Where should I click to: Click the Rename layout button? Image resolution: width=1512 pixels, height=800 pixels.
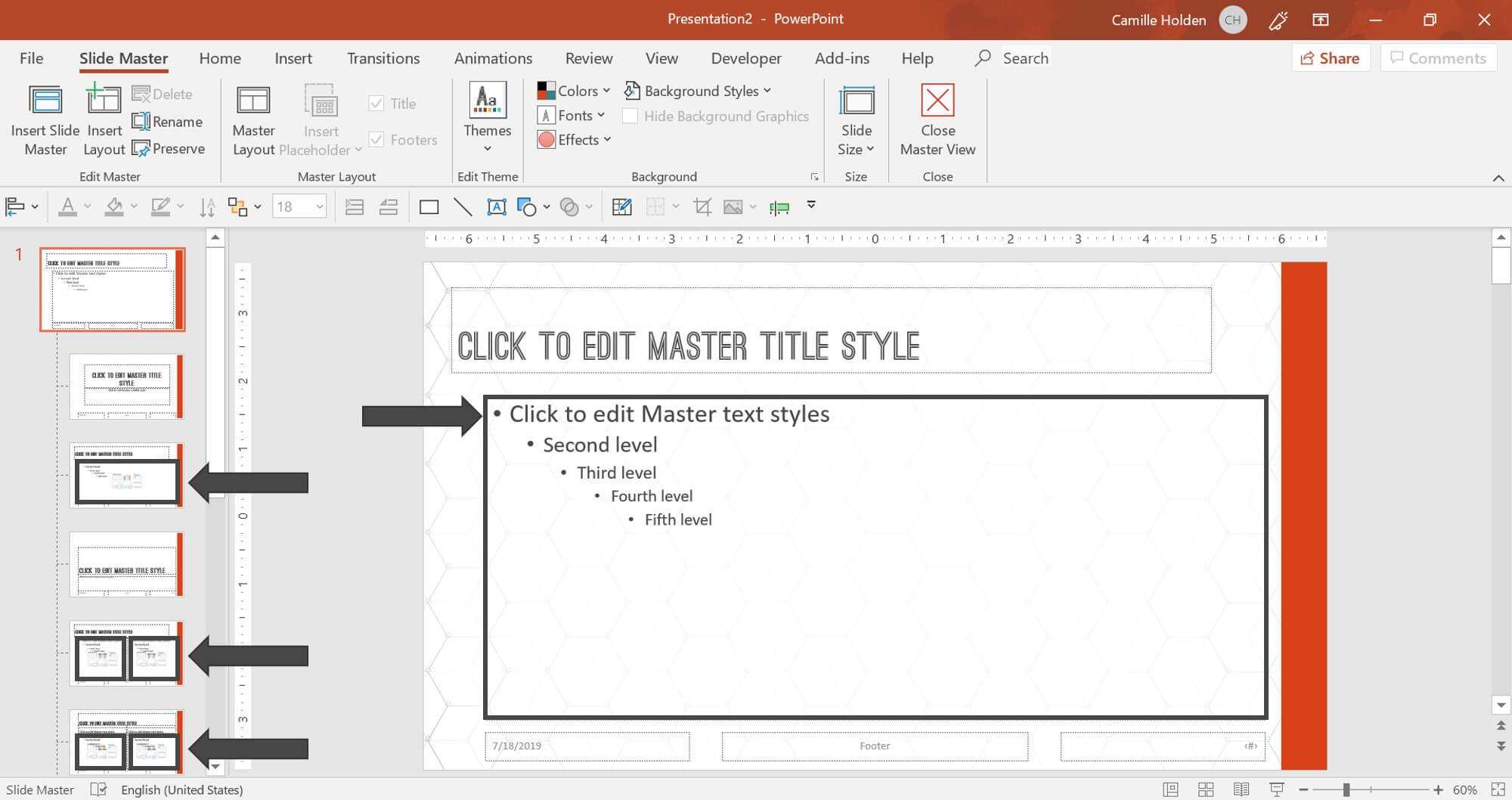(167, 122)
